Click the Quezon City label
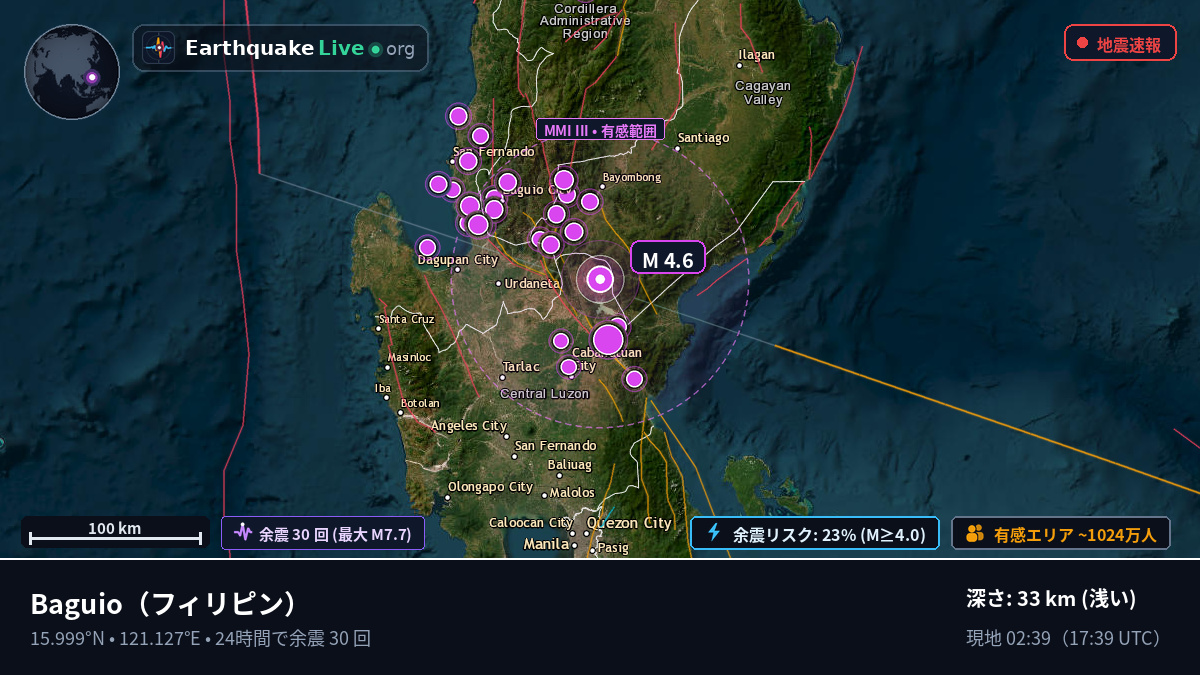Image resolution: width=1200 pixels, height=675 pixels. pyautogui.click(x=629, y=523)
